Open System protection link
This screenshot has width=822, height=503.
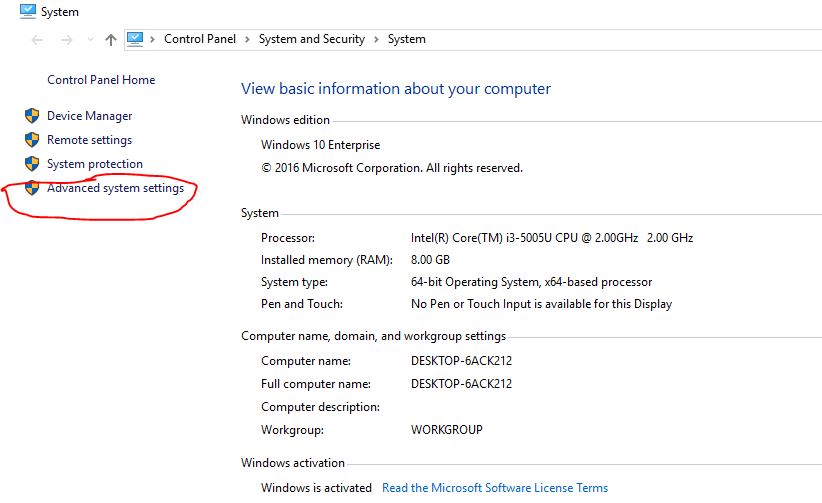[x=95, y=164]
